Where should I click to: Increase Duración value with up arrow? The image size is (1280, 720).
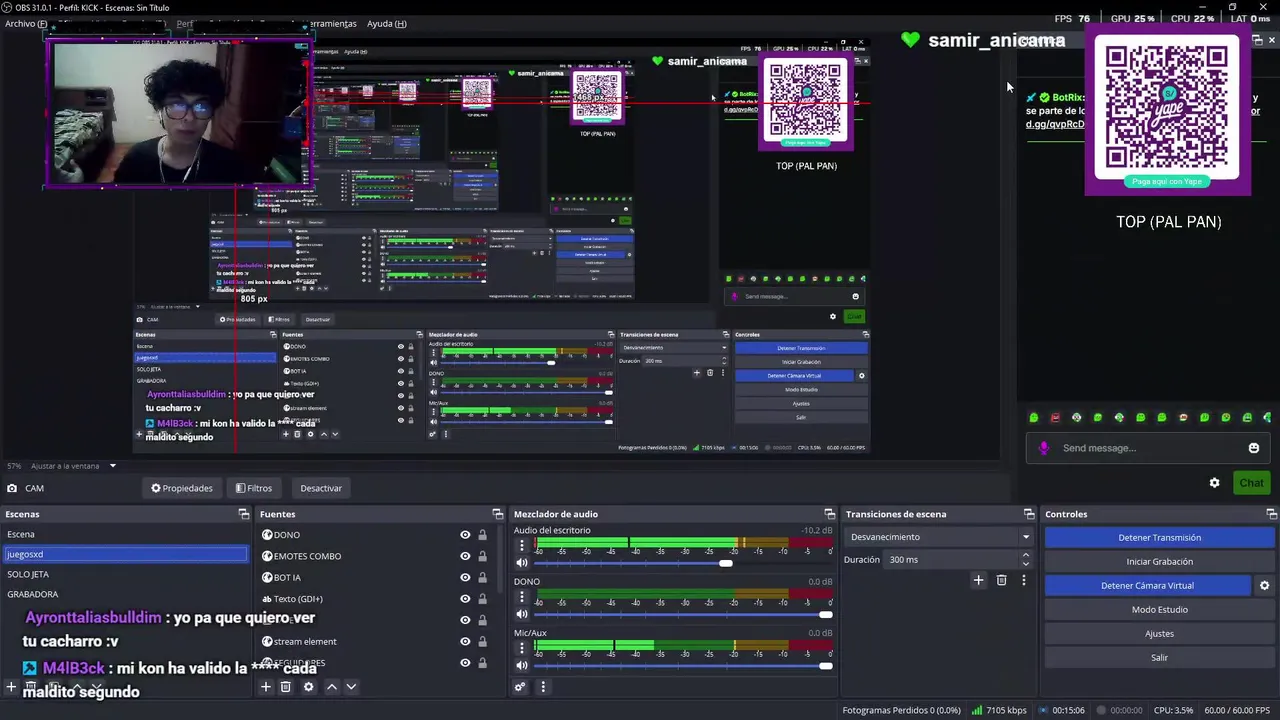(x=1025, y=555)
